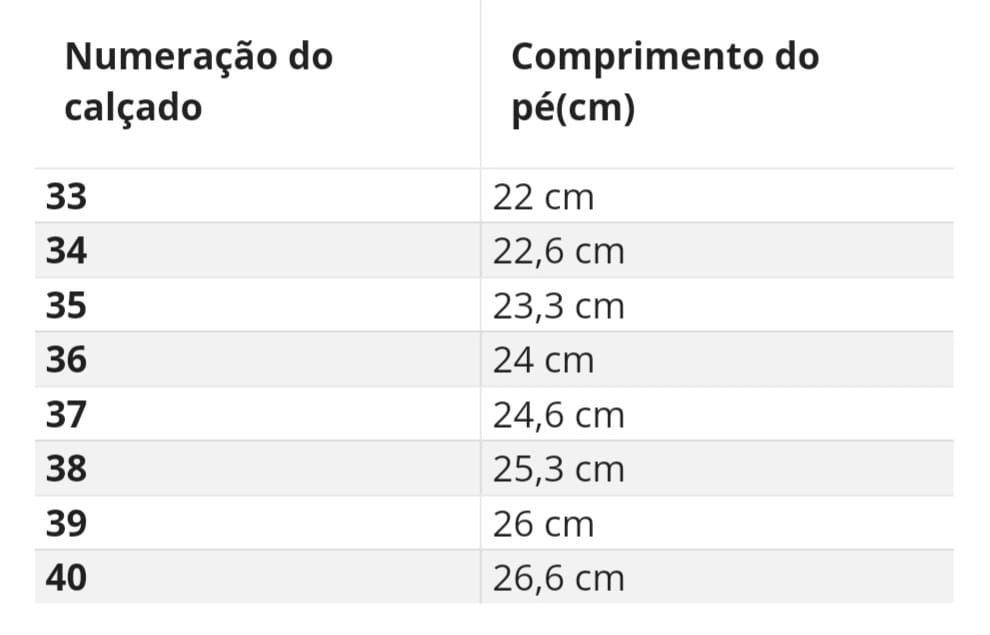990x635 pixels.
Task: Select shoe size 34 cell
Action: (67, 251)
